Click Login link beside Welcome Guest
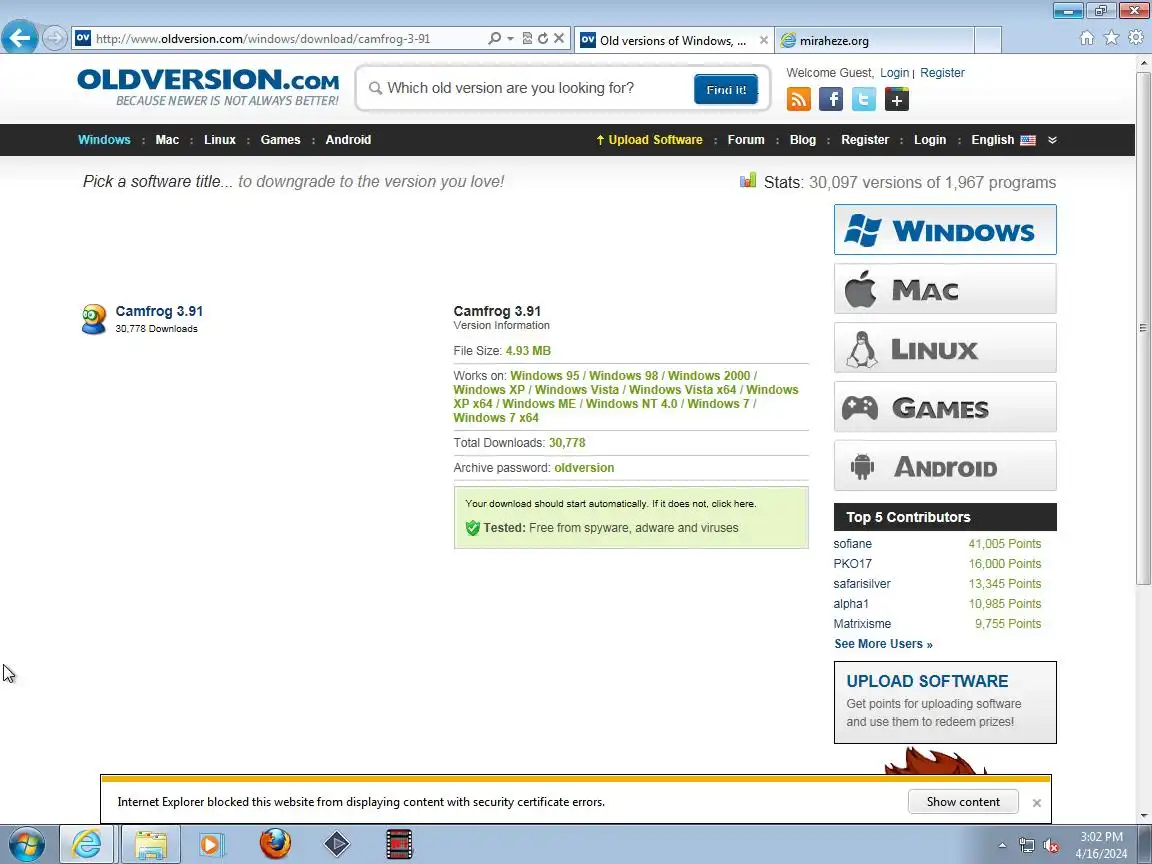 click(x=894, y=73)
